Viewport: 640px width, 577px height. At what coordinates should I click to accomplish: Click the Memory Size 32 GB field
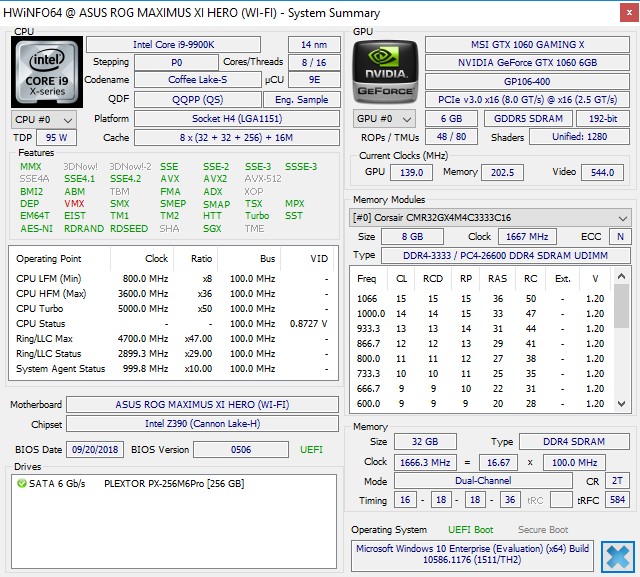tap(425, 442)
